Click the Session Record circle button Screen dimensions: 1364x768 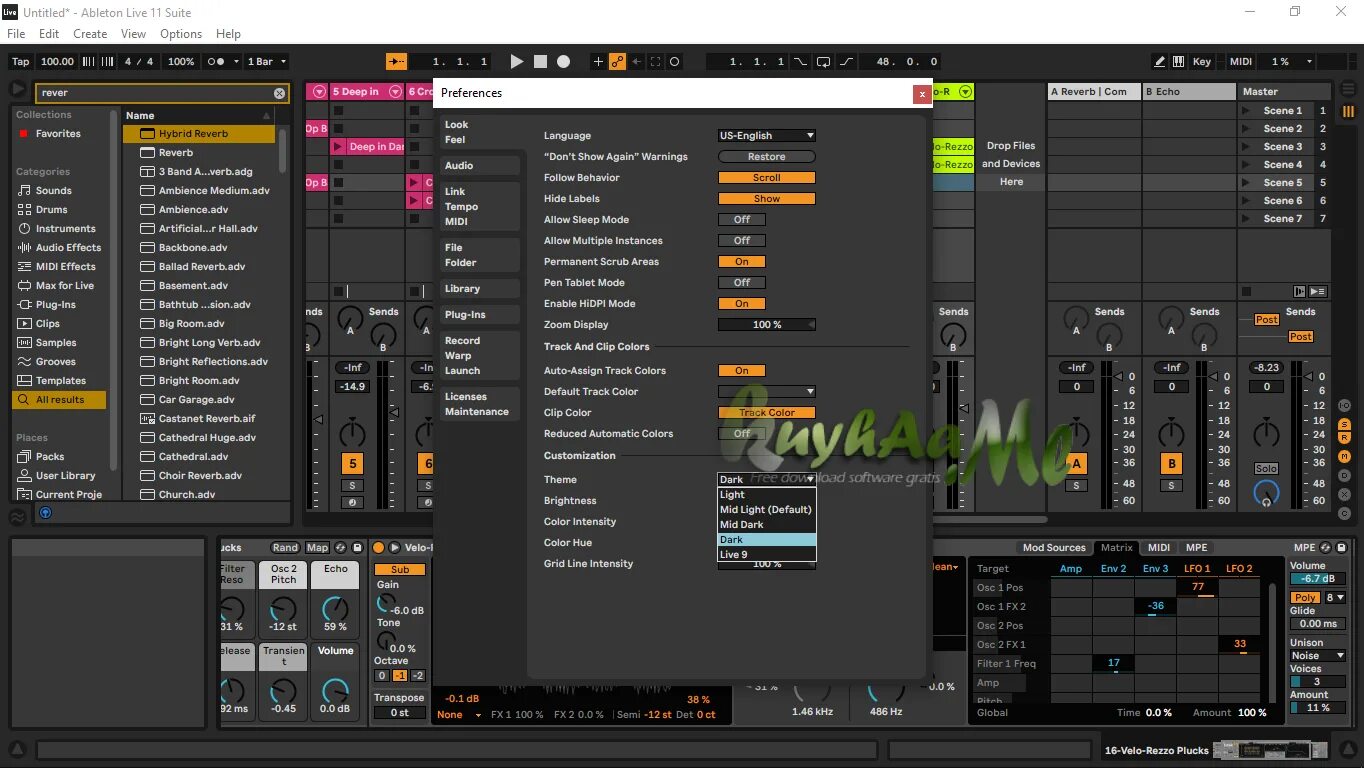[675, 61]
